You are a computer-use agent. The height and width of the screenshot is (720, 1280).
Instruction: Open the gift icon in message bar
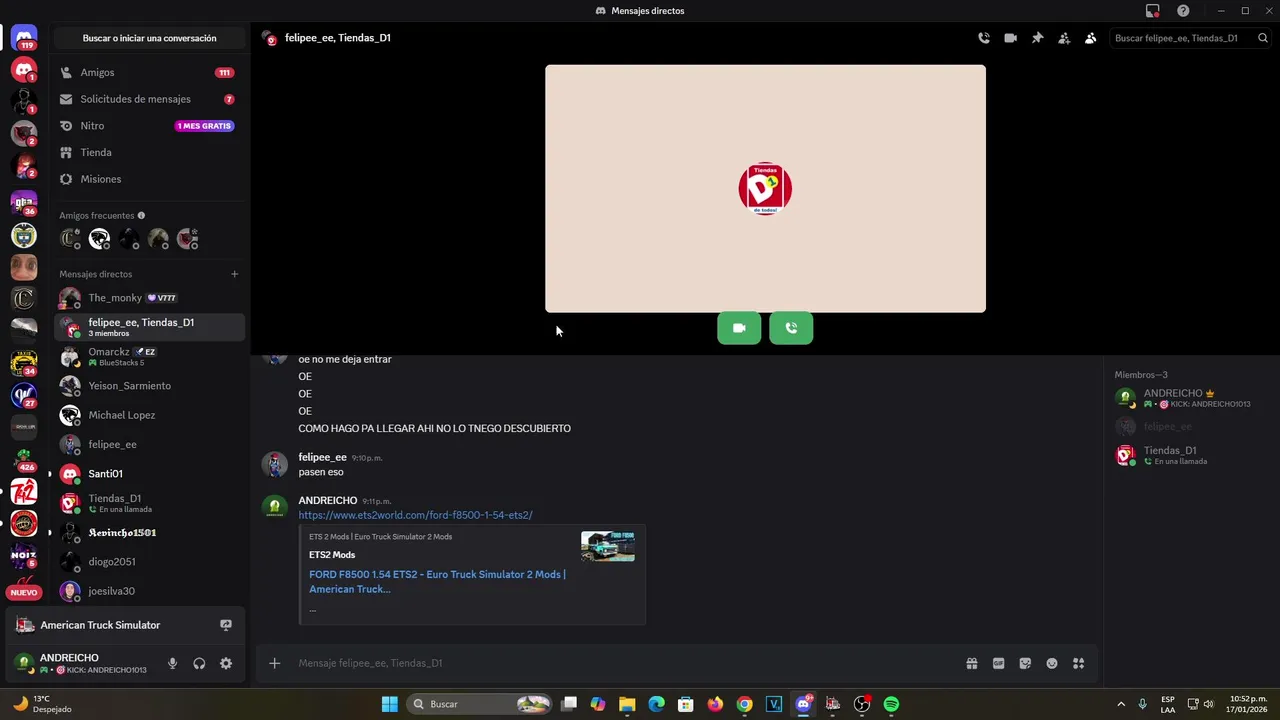point(971,663)
